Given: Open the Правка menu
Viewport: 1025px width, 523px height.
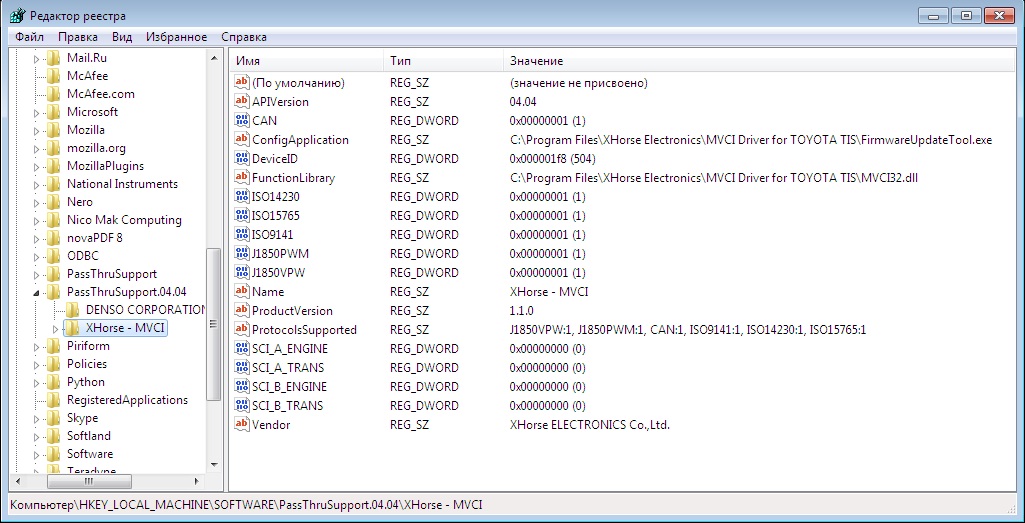Looking at the screenshot, I should (x=78, y=37).
